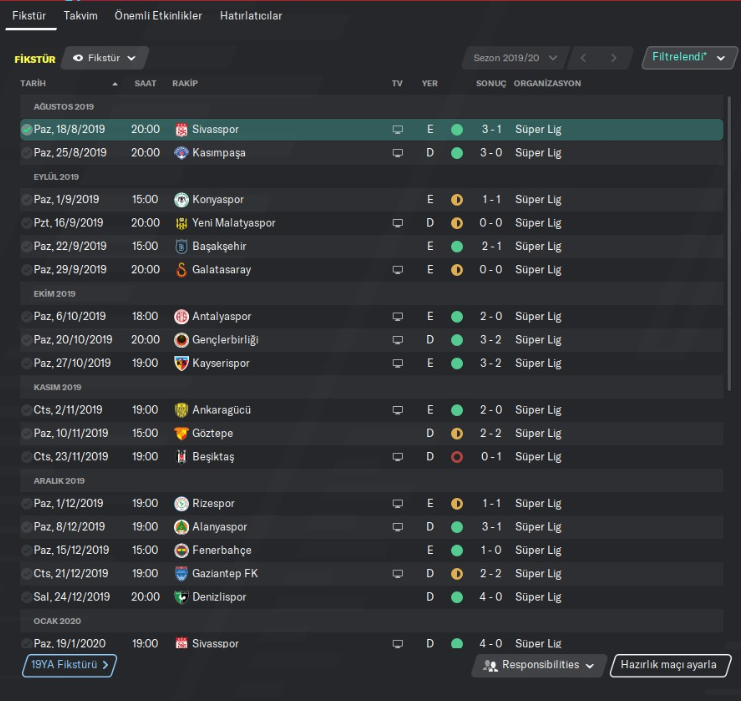
Task: Click the Antalyaspor team crest
Action: pyautogui.click(x=181, y=316)
